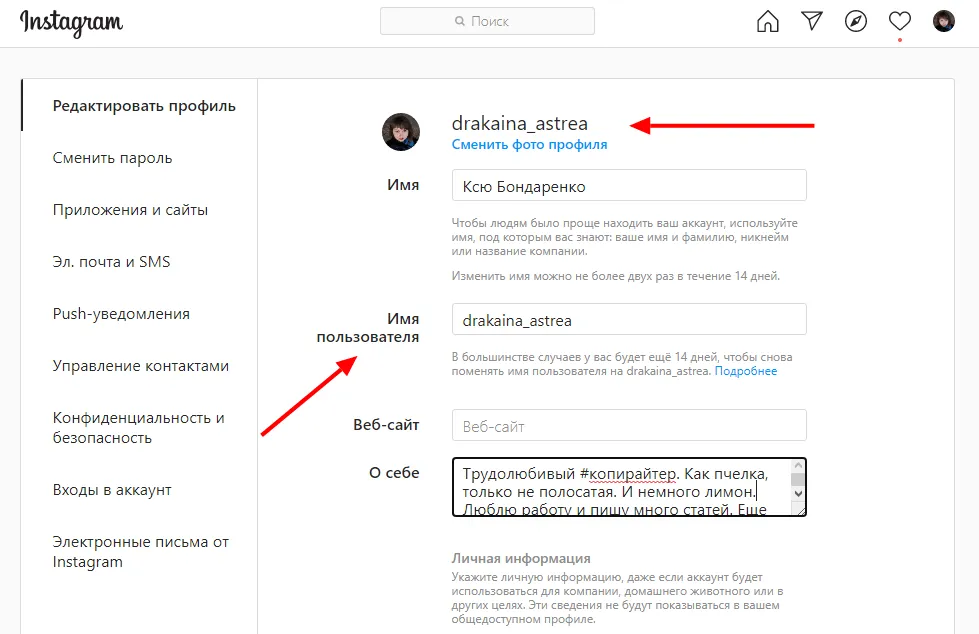This screenshot has width=979, height=634.
Task: Click the Instagram logo
Action: tap(71, 23)
